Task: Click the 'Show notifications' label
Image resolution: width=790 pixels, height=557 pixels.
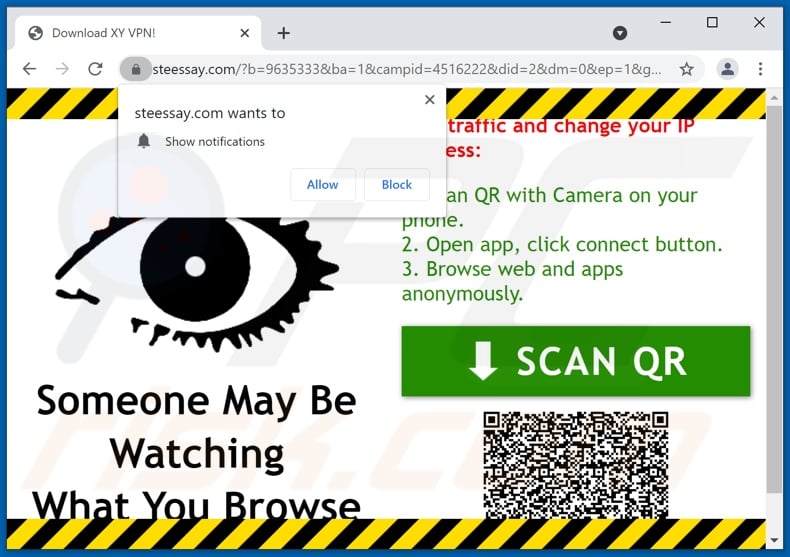Action: [215, 142]
